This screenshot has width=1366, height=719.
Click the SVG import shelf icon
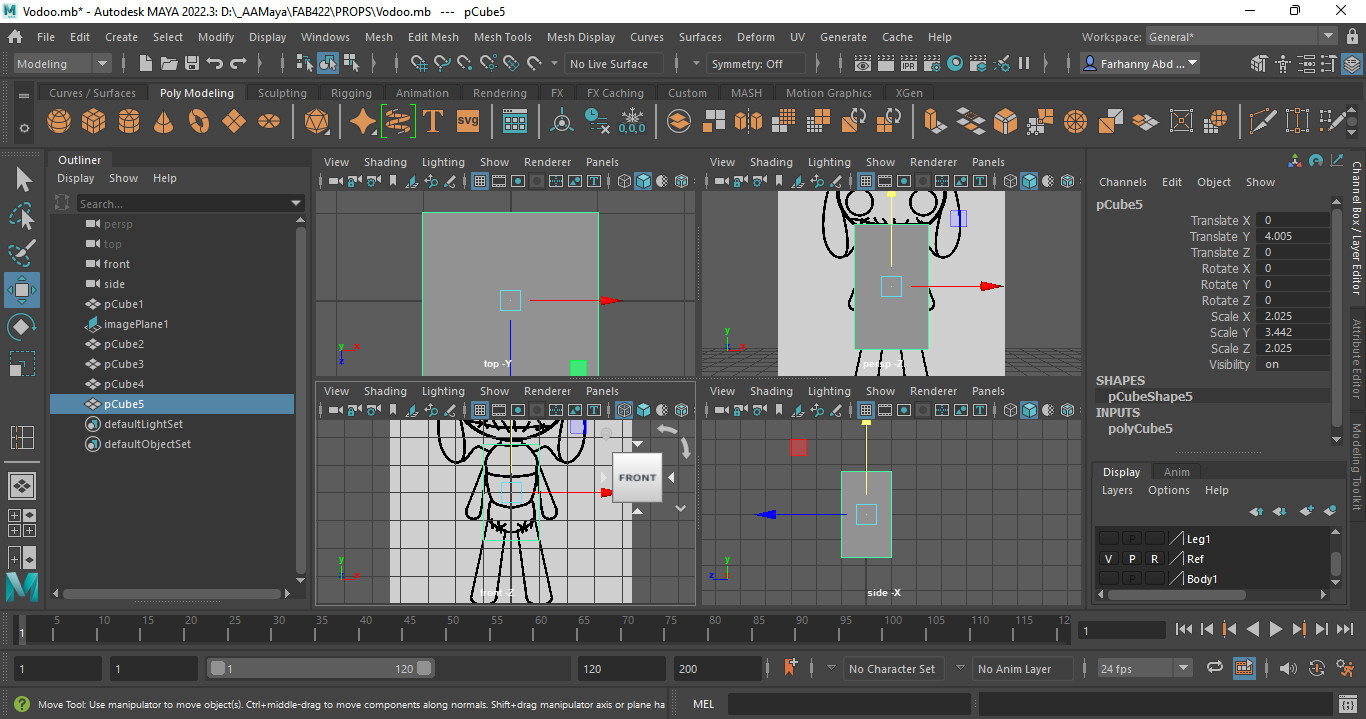click(x=468, y=122)
